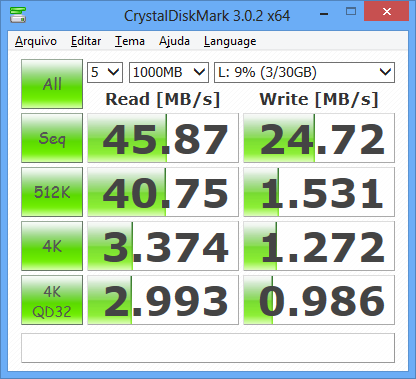Select the 4K QD32 write value 0.986
Image resolution: width=416 pixels, height=379 pixels.
(x=319, y=300)
